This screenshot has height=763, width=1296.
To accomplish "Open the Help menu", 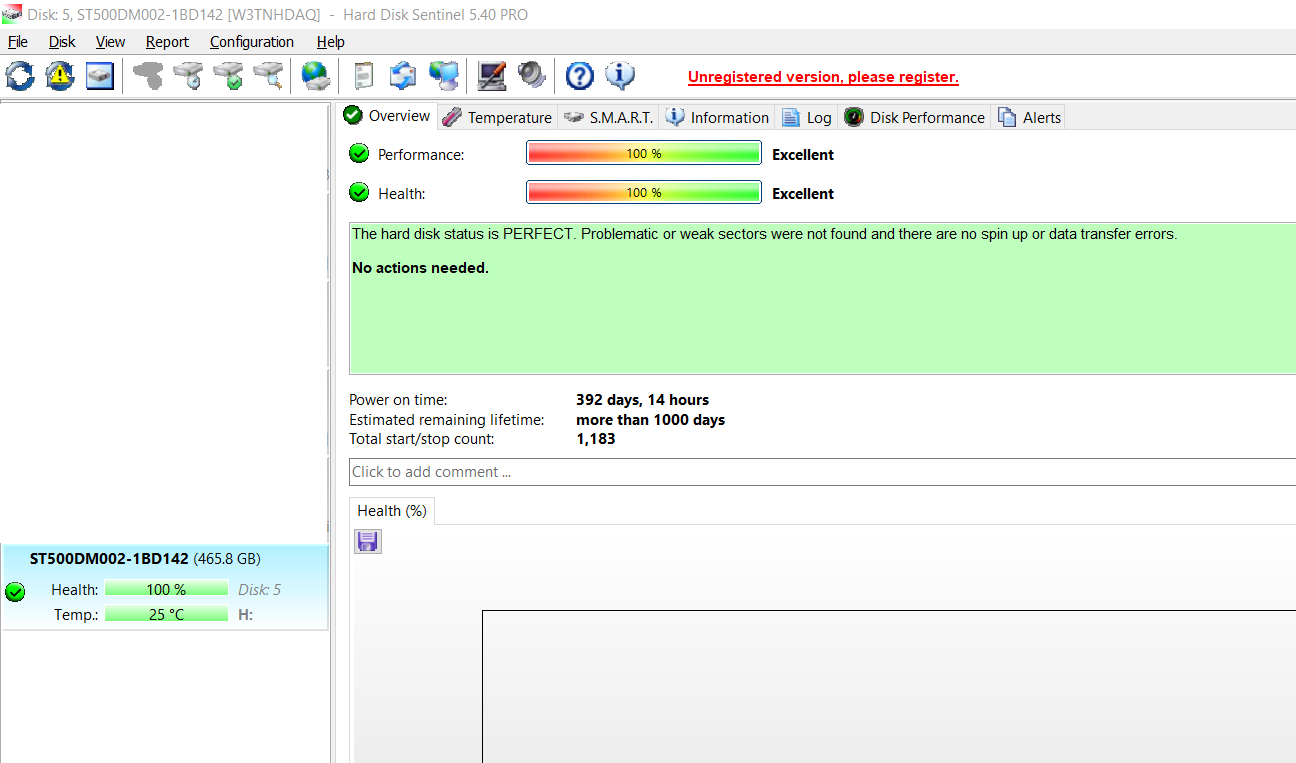I will pos(330,42).
